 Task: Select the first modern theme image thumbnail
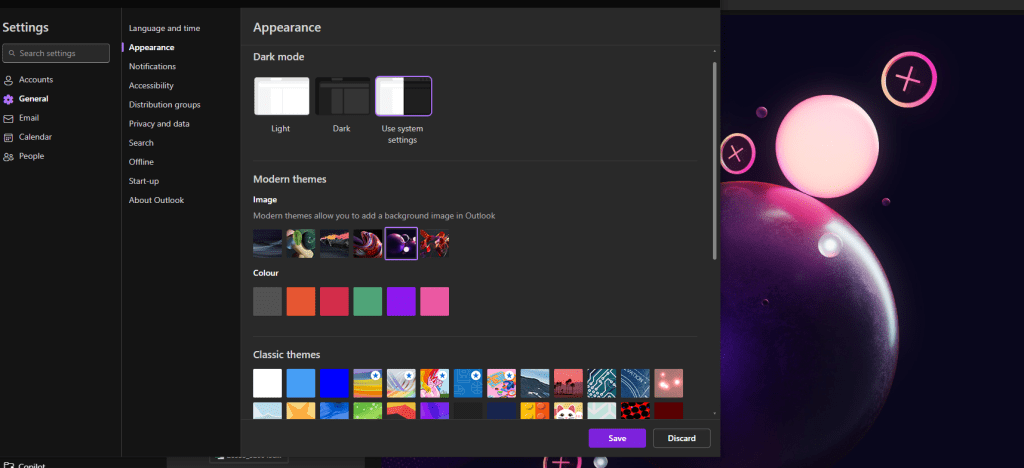[267, 243]
